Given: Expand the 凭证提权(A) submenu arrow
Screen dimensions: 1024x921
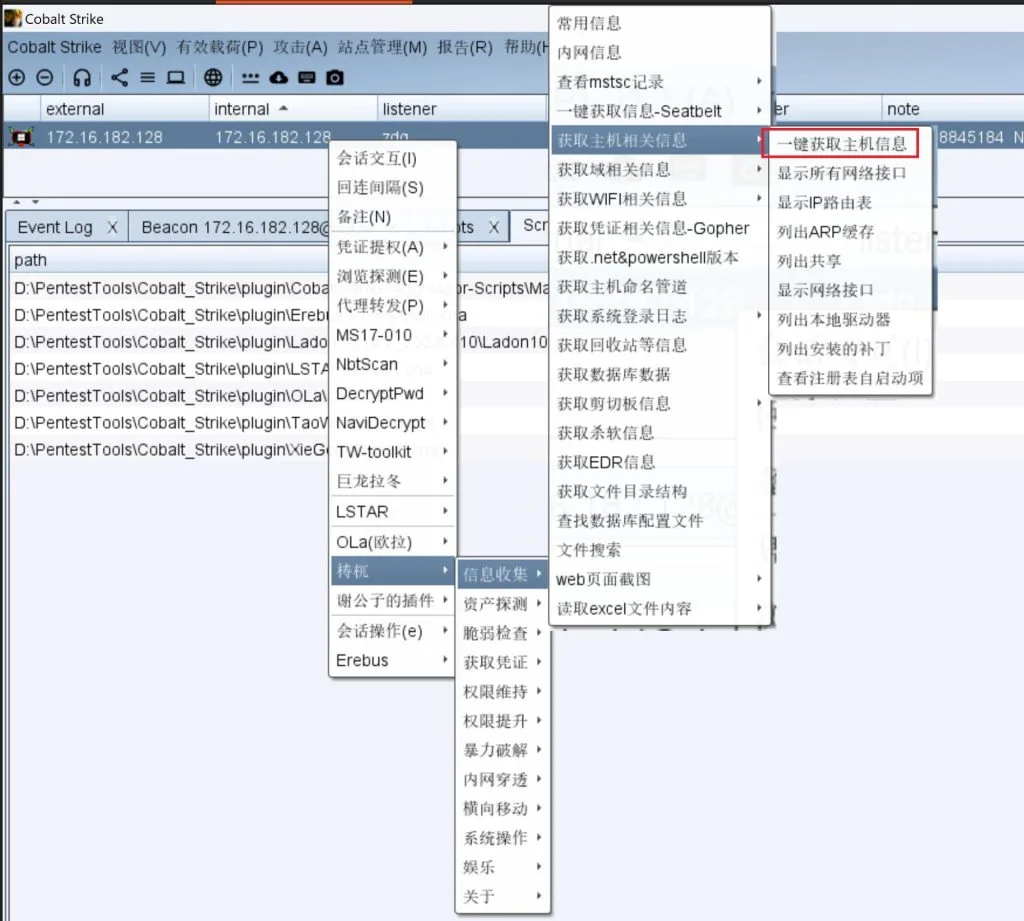Looking at the screenshot, I should click(x=445, y=246).
